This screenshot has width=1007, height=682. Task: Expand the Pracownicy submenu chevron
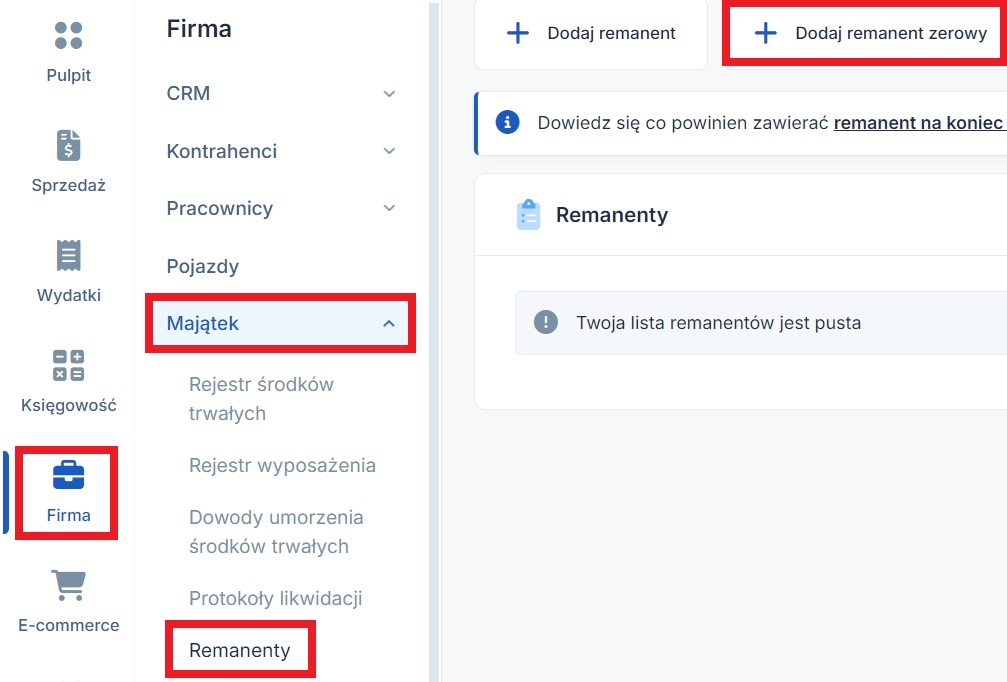(x=389, y=209)
